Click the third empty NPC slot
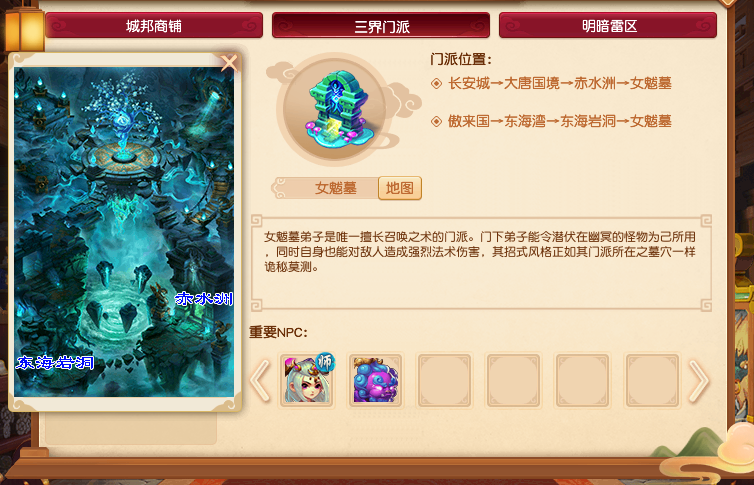Viewport: 754px width, 485px height. (444, 380)
